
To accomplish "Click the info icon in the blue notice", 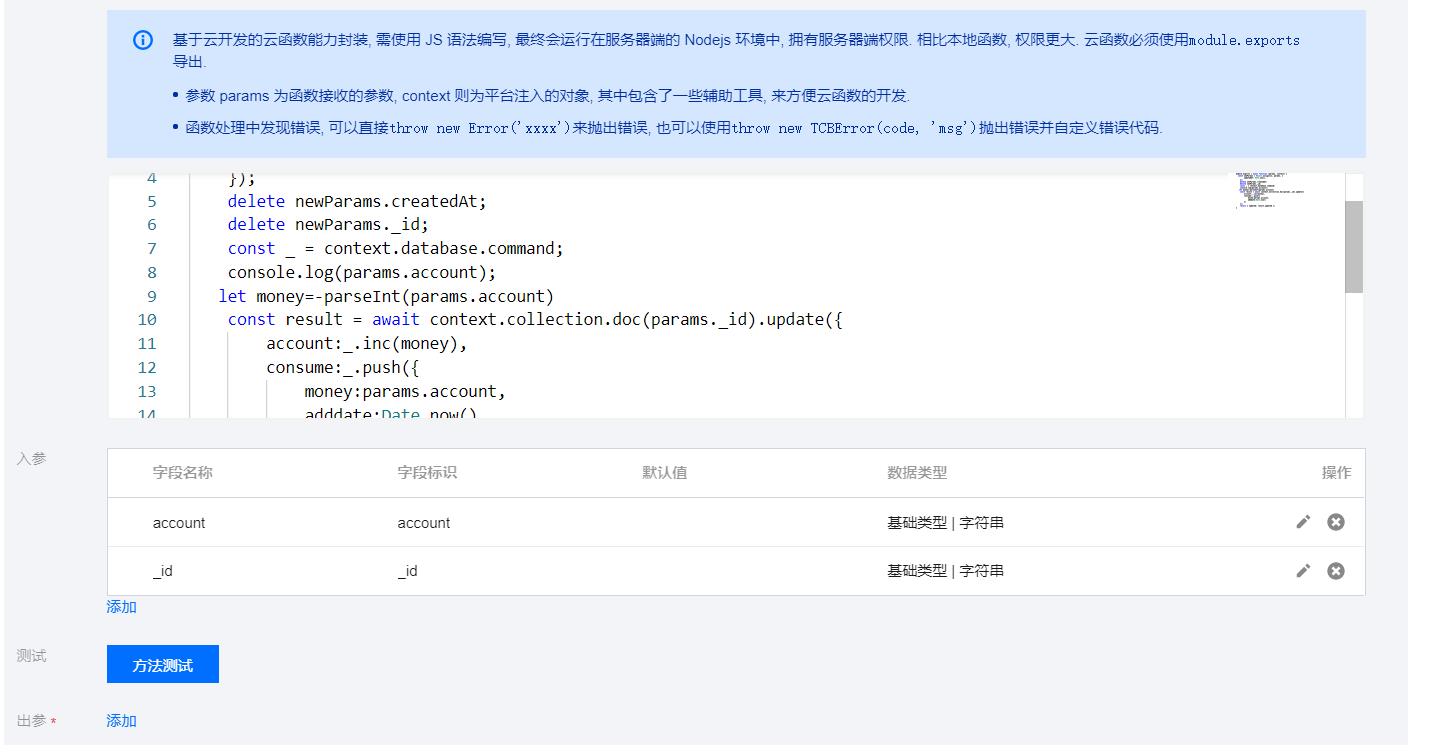I will tap(143, 41).
